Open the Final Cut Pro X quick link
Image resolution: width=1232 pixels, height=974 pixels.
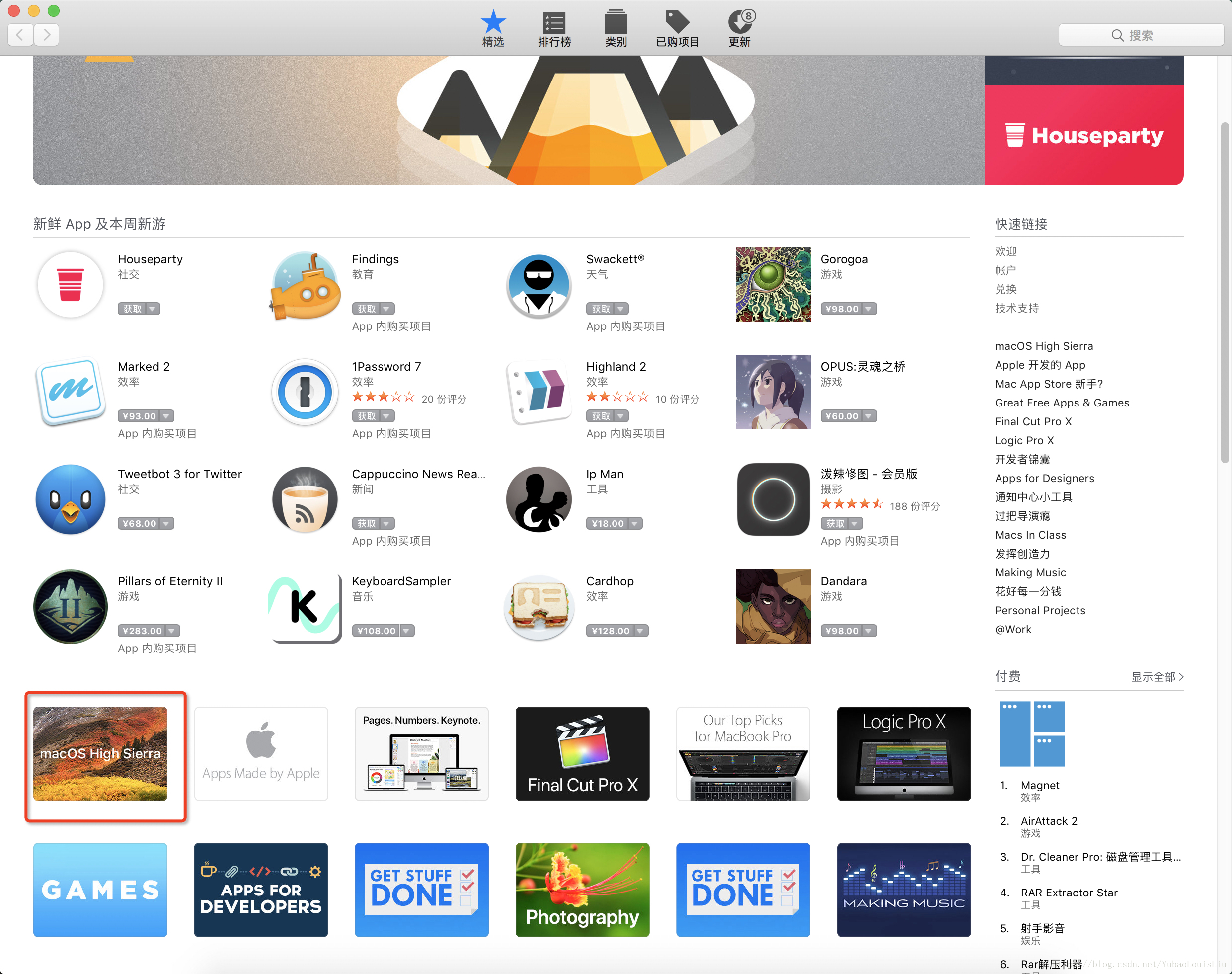(x=1033, y=421)
